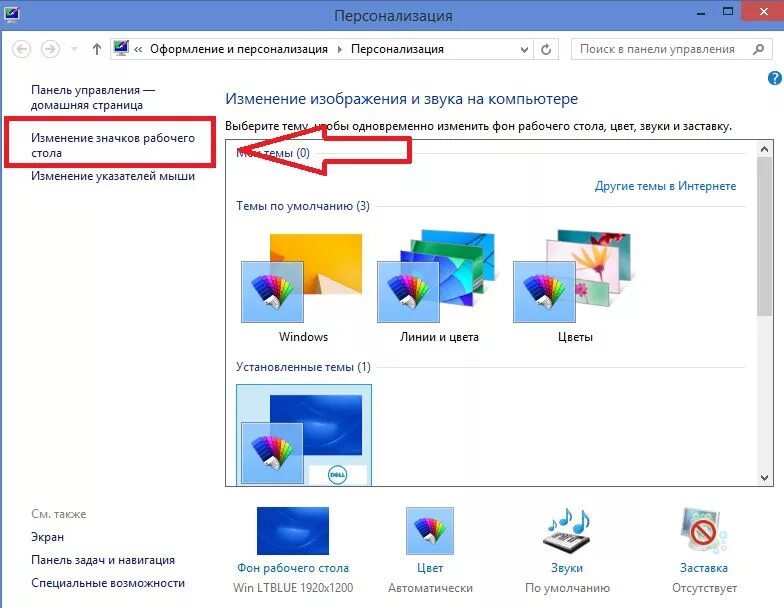Click the Back navigation arrow
Image resolution: width=784 pixels, height=608 pixels.
22,49
